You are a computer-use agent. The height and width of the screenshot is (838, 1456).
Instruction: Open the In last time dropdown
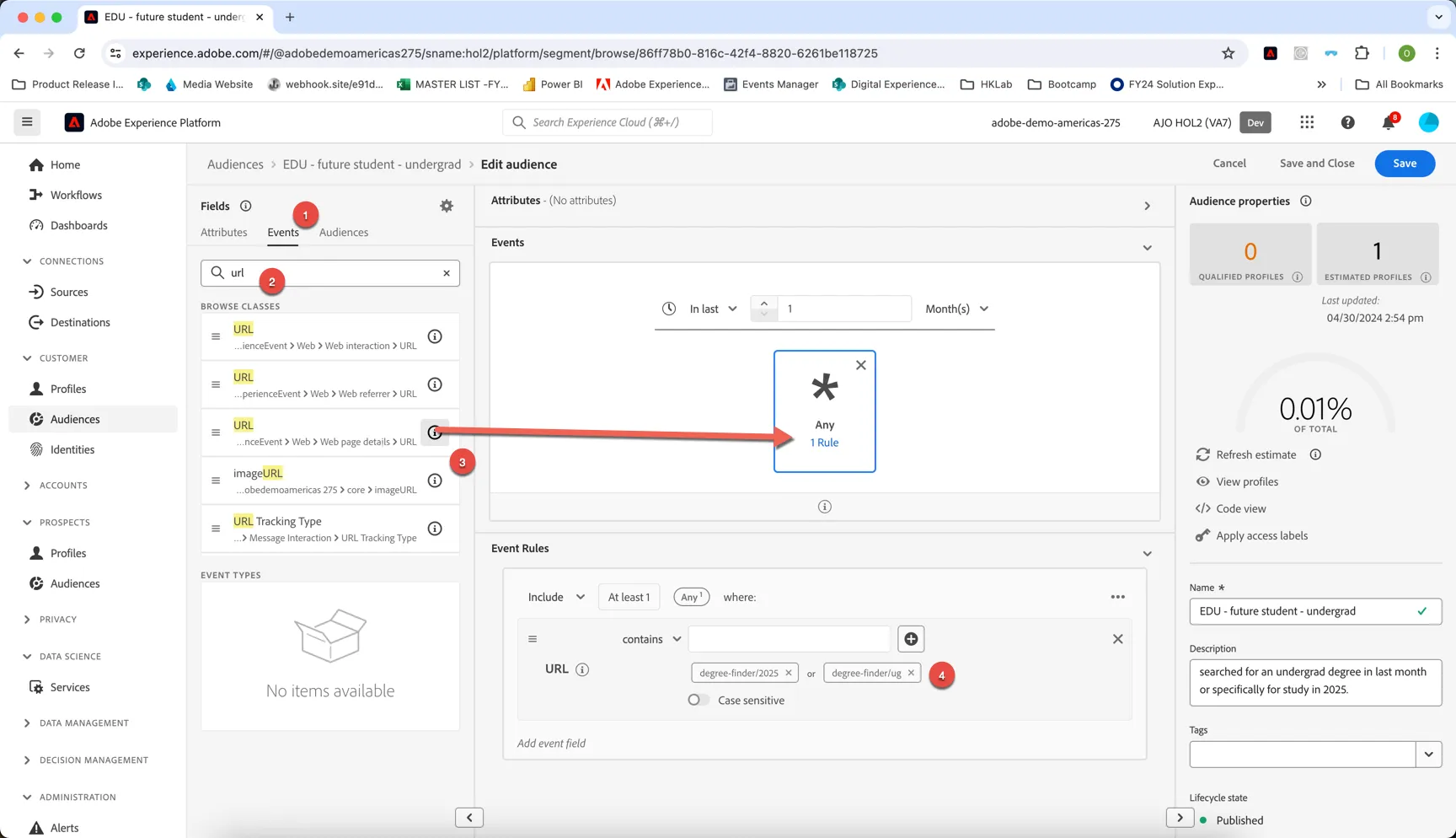click(x=713, y=309)
